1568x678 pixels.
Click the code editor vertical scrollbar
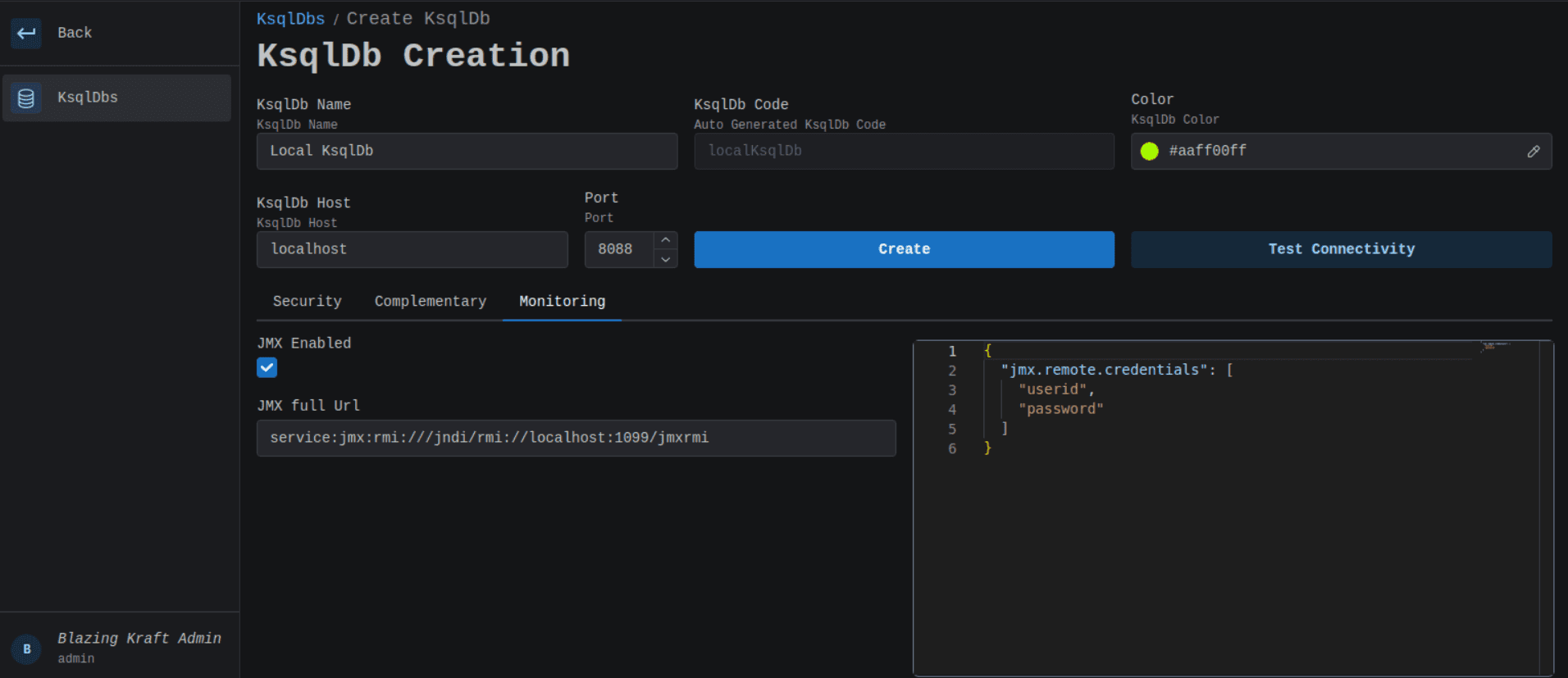point(1546,508)
